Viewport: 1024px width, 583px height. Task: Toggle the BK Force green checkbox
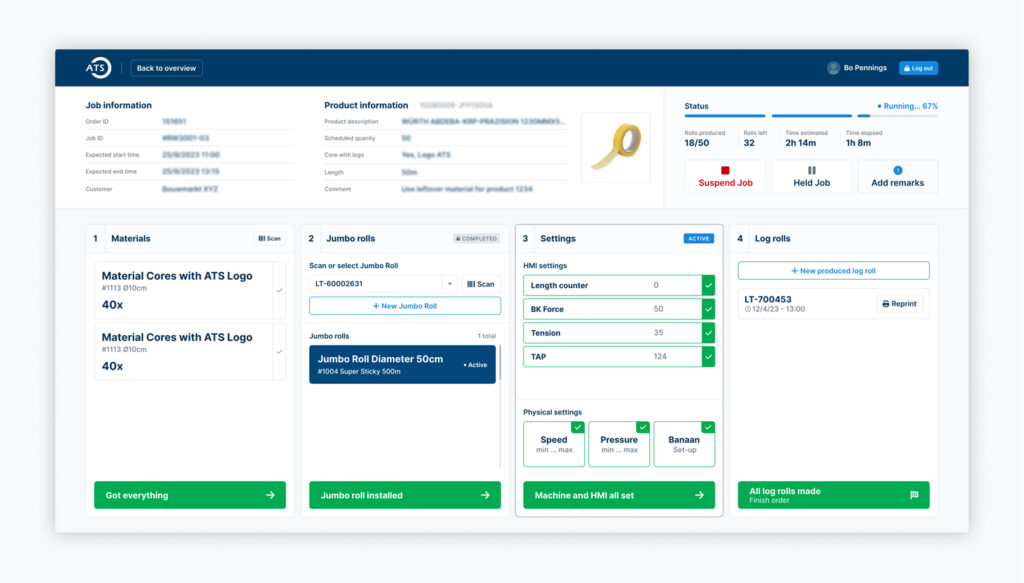coord(708,309)
